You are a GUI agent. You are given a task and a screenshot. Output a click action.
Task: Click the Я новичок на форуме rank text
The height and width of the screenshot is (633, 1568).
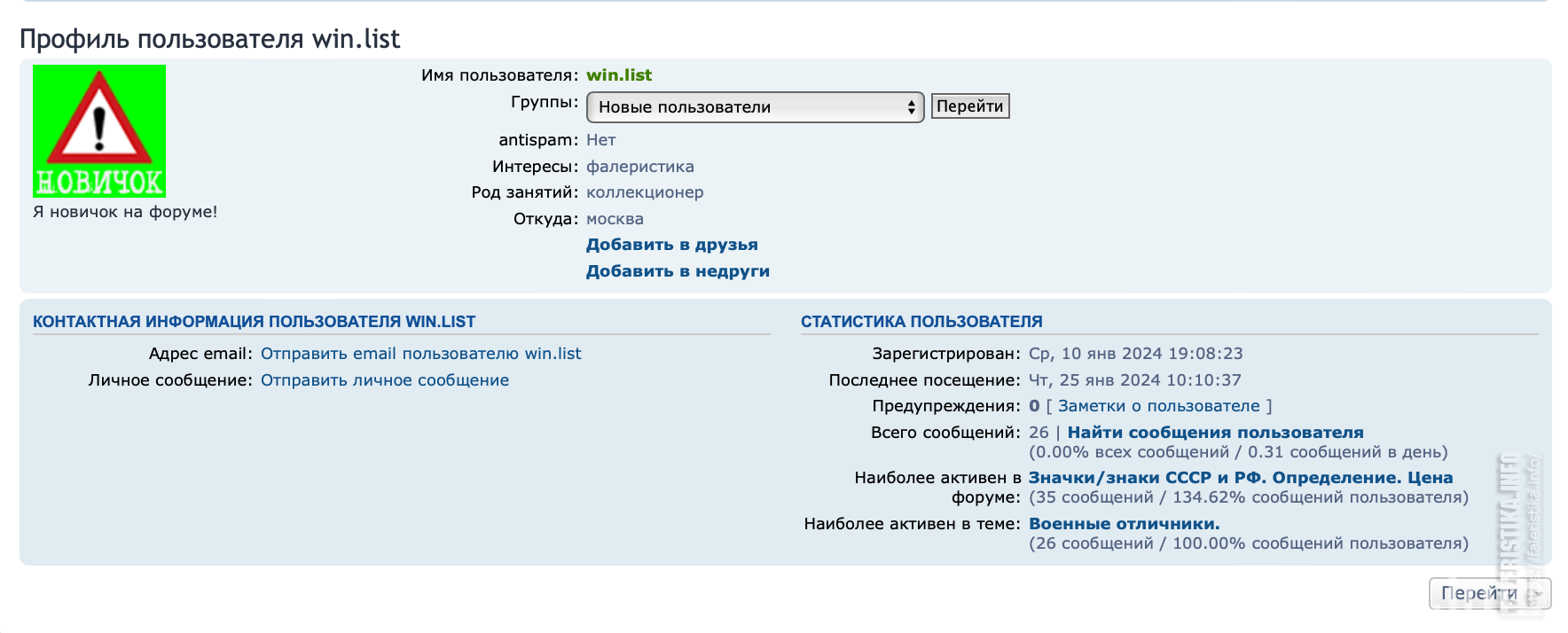click(125, 212)
